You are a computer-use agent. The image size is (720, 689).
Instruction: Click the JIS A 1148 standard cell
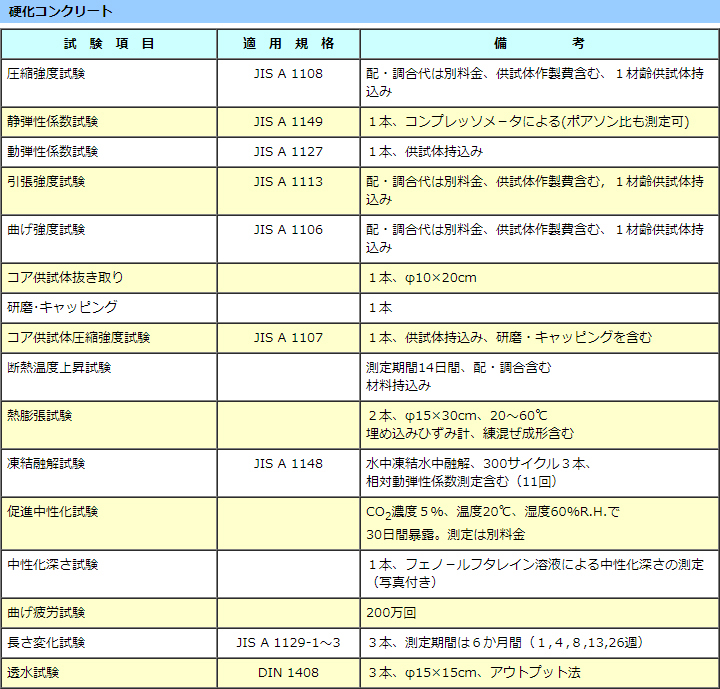tap(288, 464)
